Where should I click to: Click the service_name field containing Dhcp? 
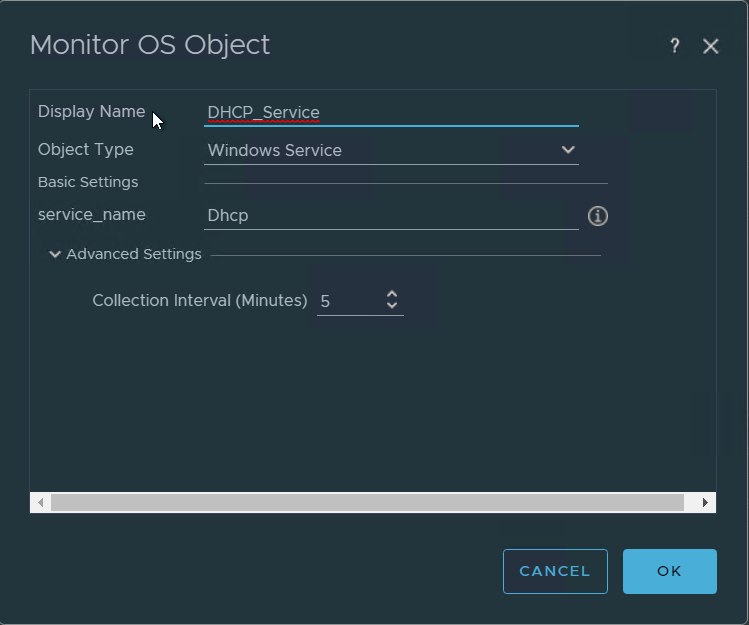point(390,216)
